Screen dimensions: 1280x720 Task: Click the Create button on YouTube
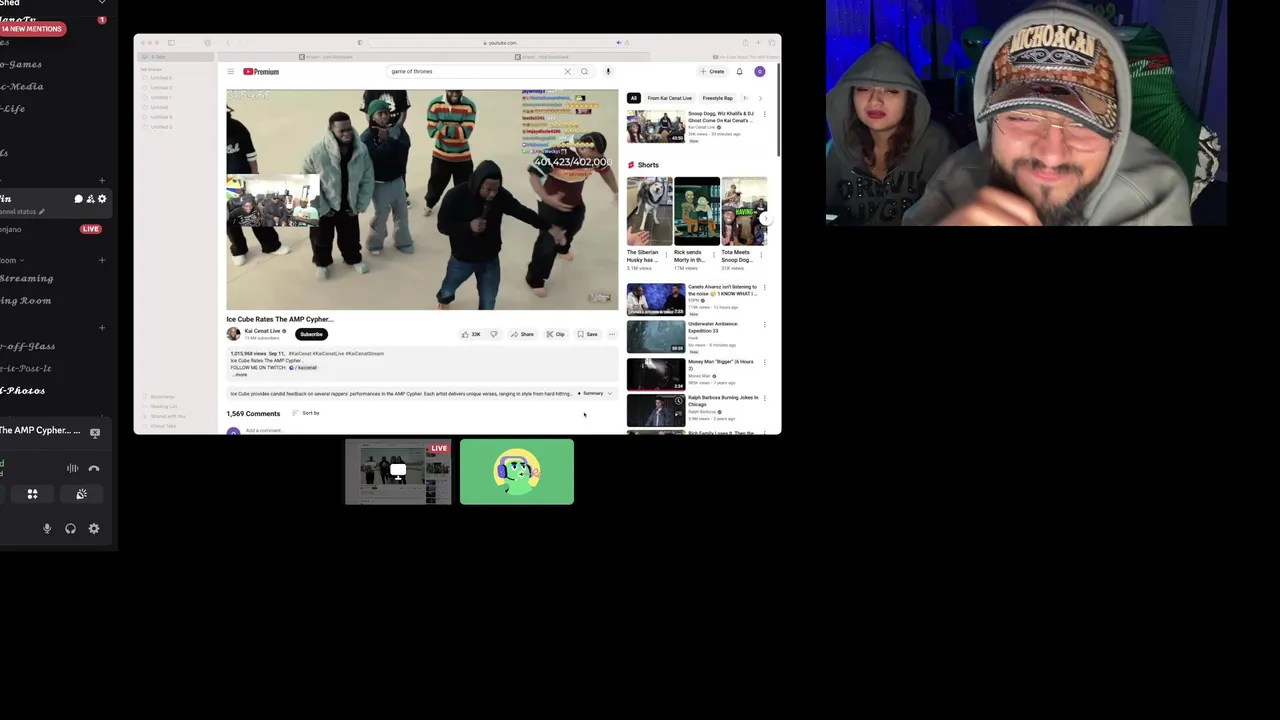click(712, 72)
